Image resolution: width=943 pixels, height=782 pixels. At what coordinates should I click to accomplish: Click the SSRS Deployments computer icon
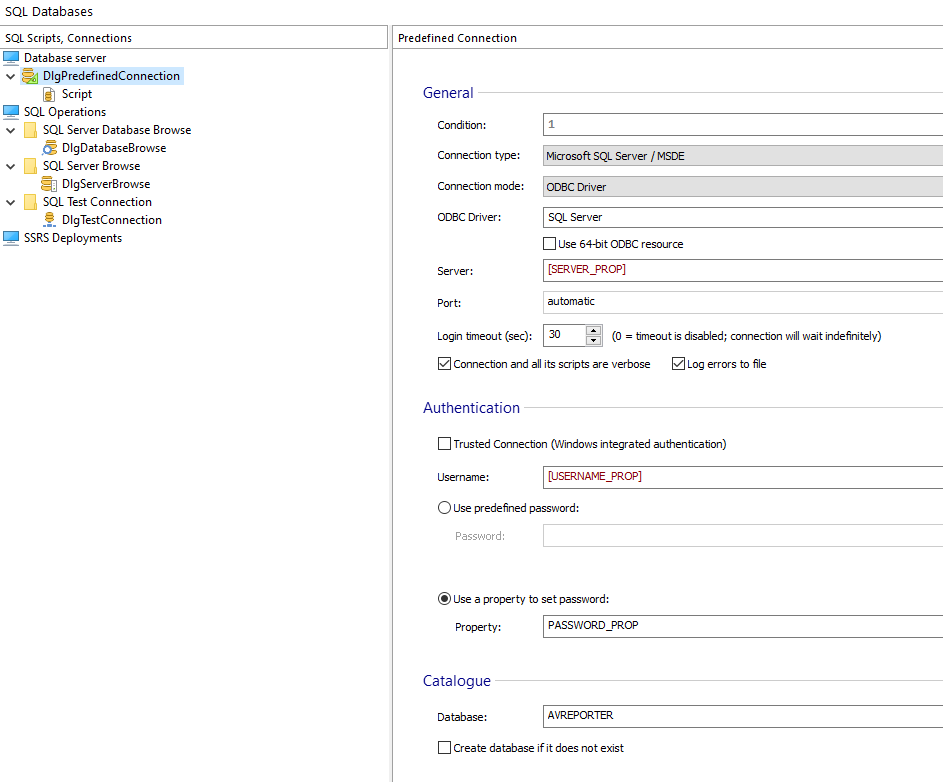[x=11, y=238]
